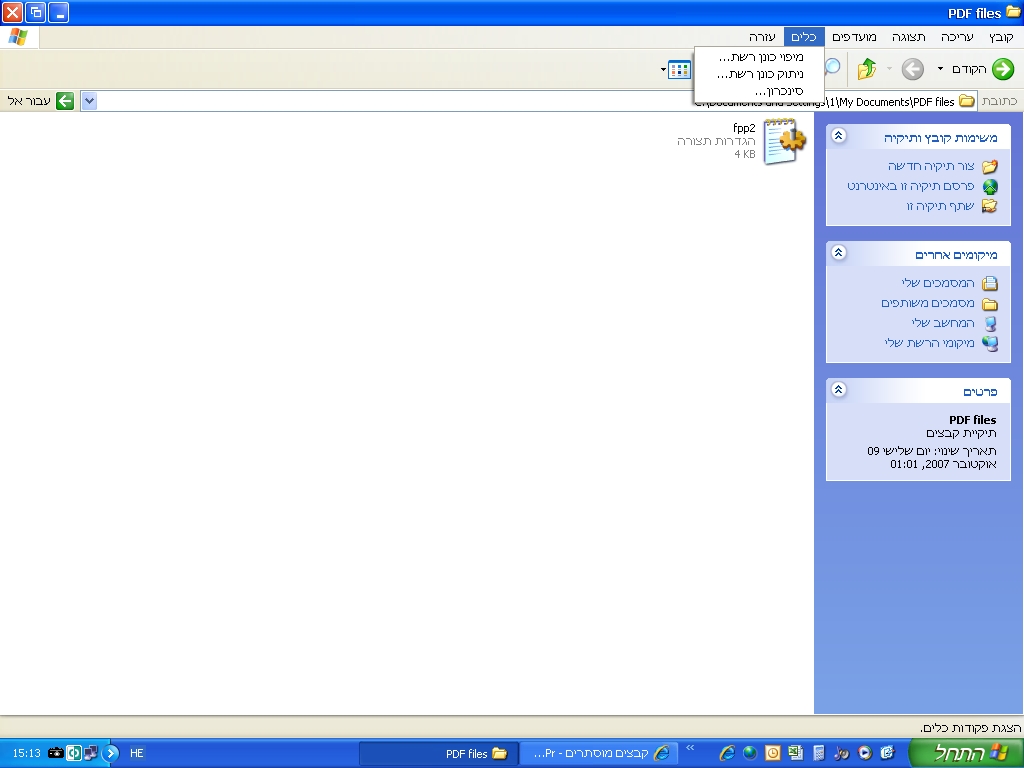
Task: Open the address bar dropdown arrow
Action: (89, 101)
